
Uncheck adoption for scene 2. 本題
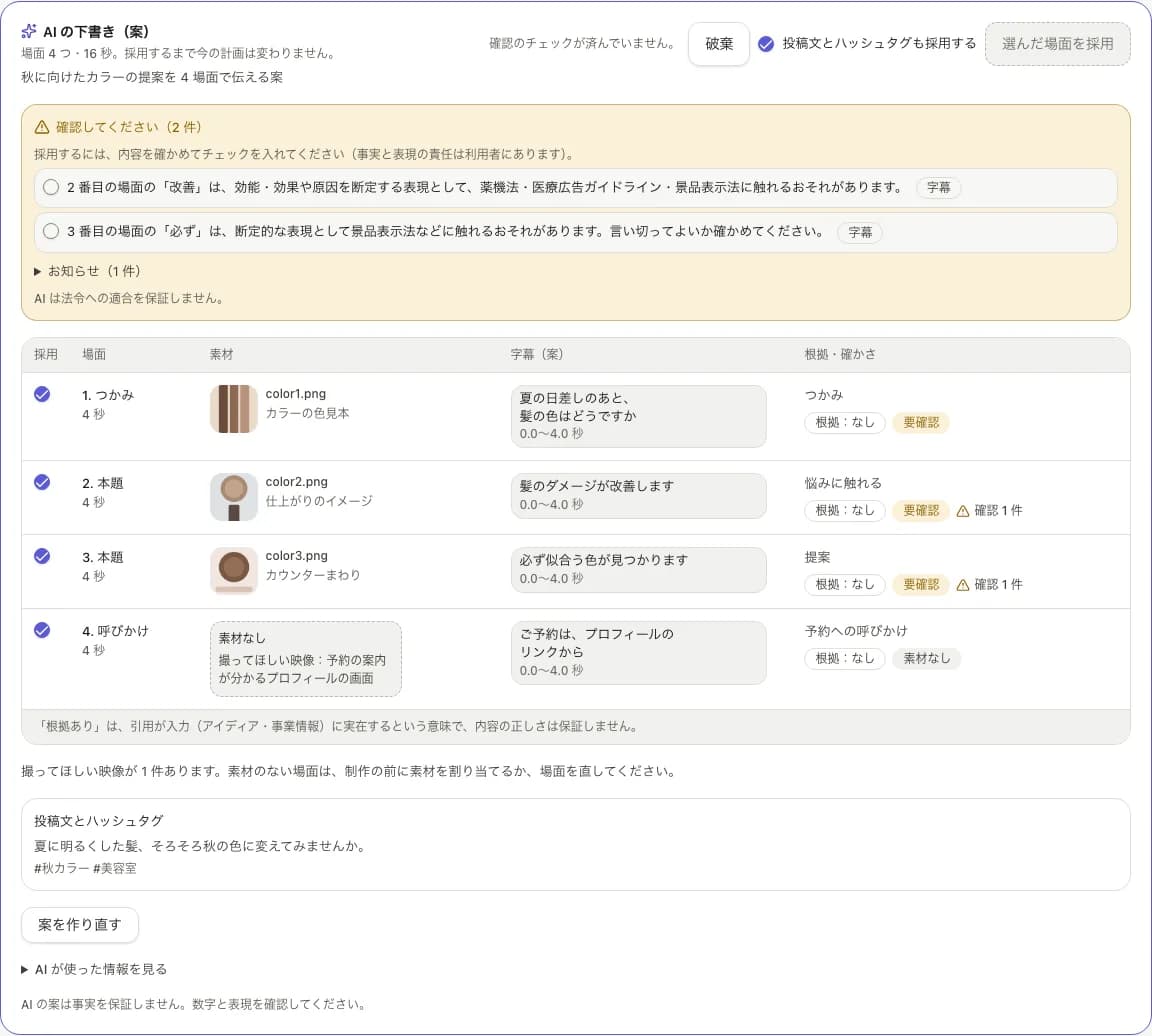[x=43, y=483]
